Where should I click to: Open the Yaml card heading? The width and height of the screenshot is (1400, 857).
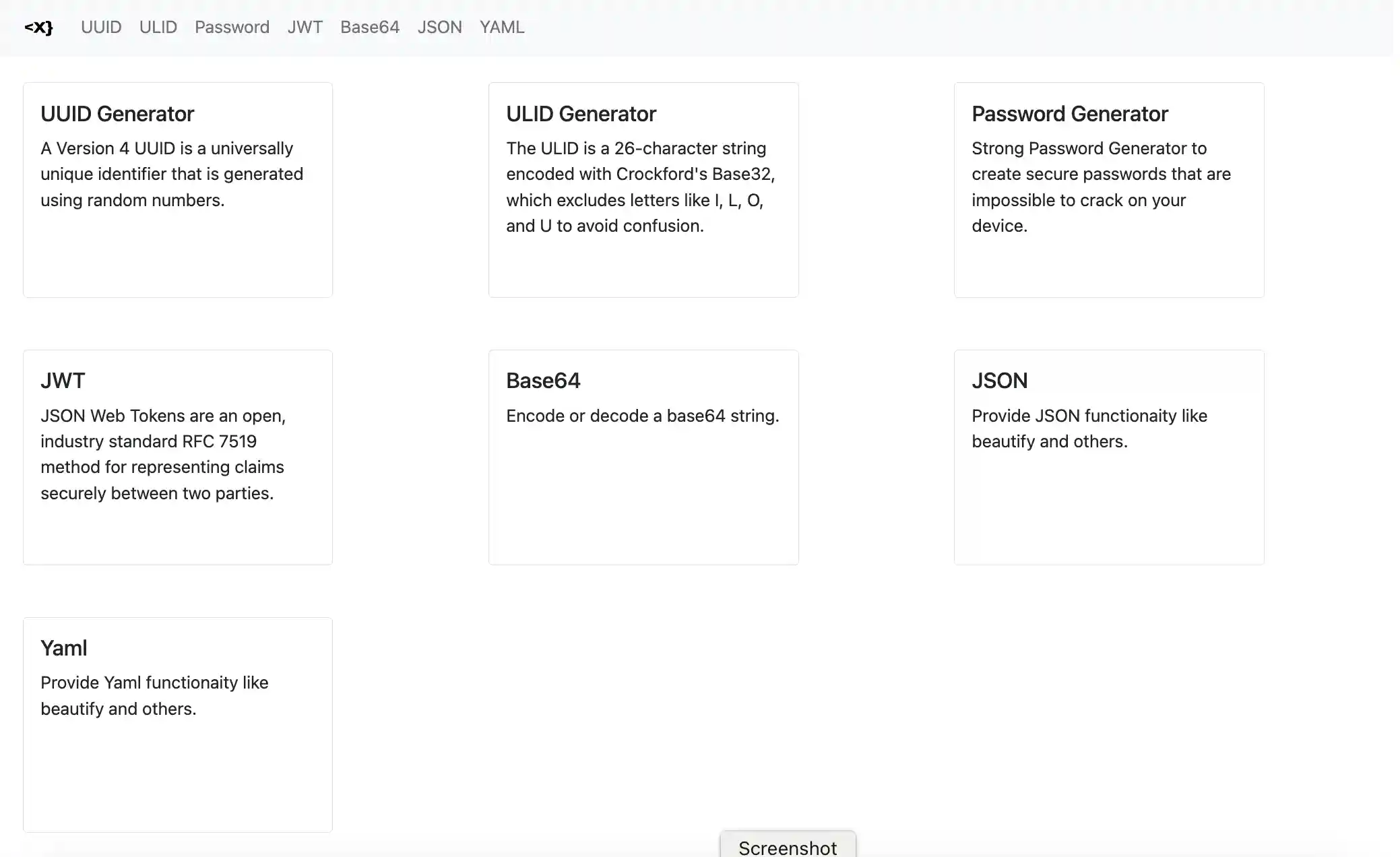[x=64, y=648]
